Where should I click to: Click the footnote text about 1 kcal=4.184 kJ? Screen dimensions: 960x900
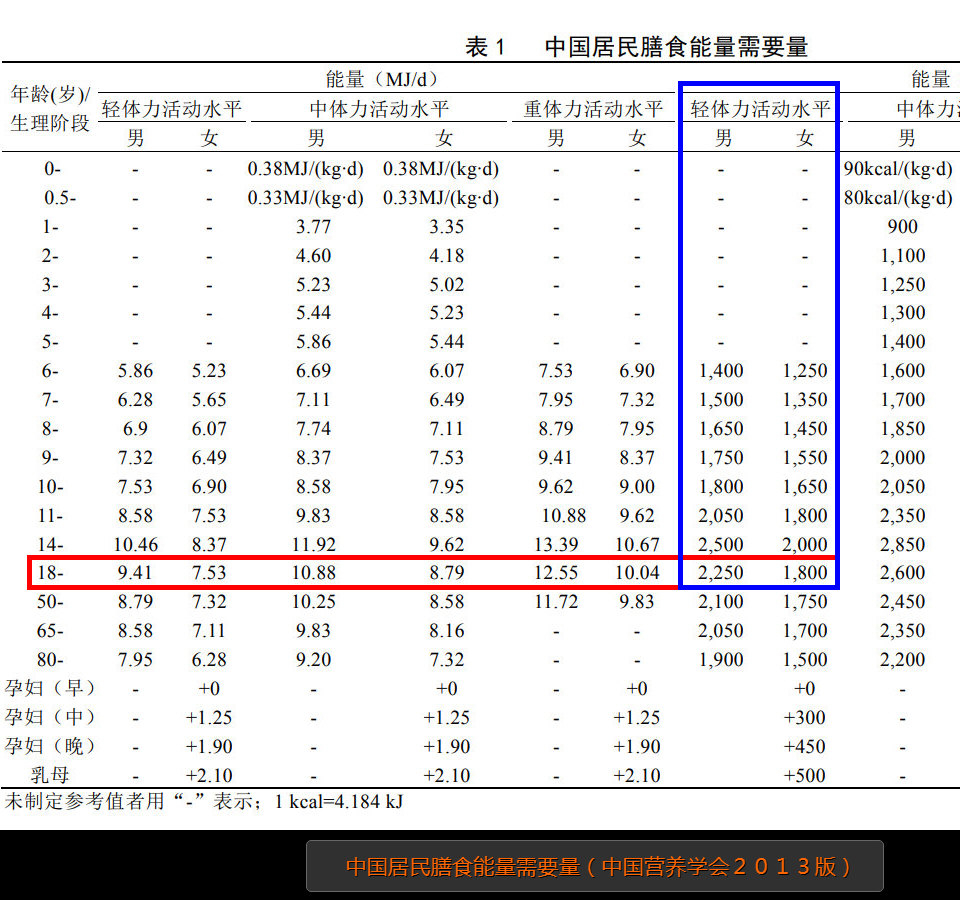204,802
